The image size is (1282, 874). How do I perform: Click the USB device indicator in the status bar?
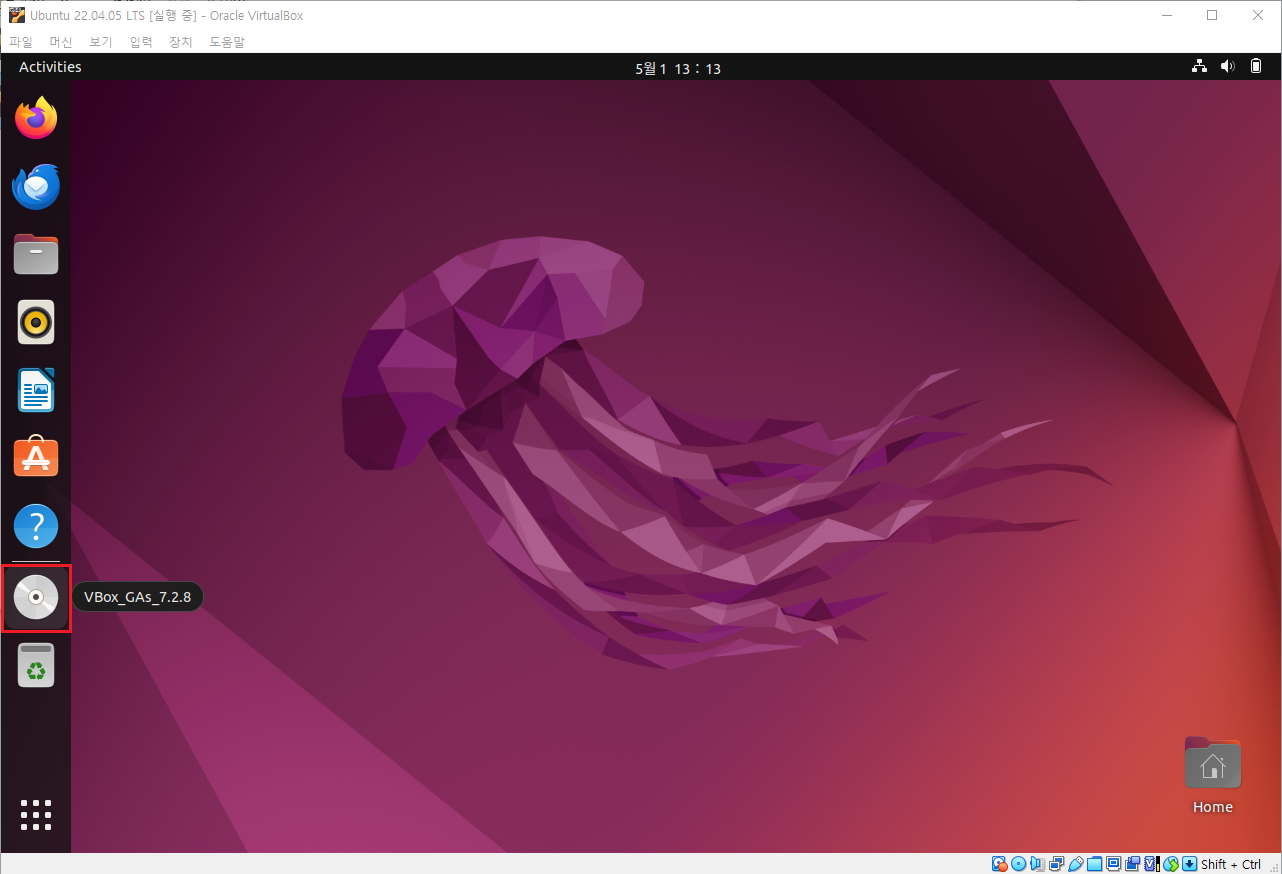pos(1075,864)
